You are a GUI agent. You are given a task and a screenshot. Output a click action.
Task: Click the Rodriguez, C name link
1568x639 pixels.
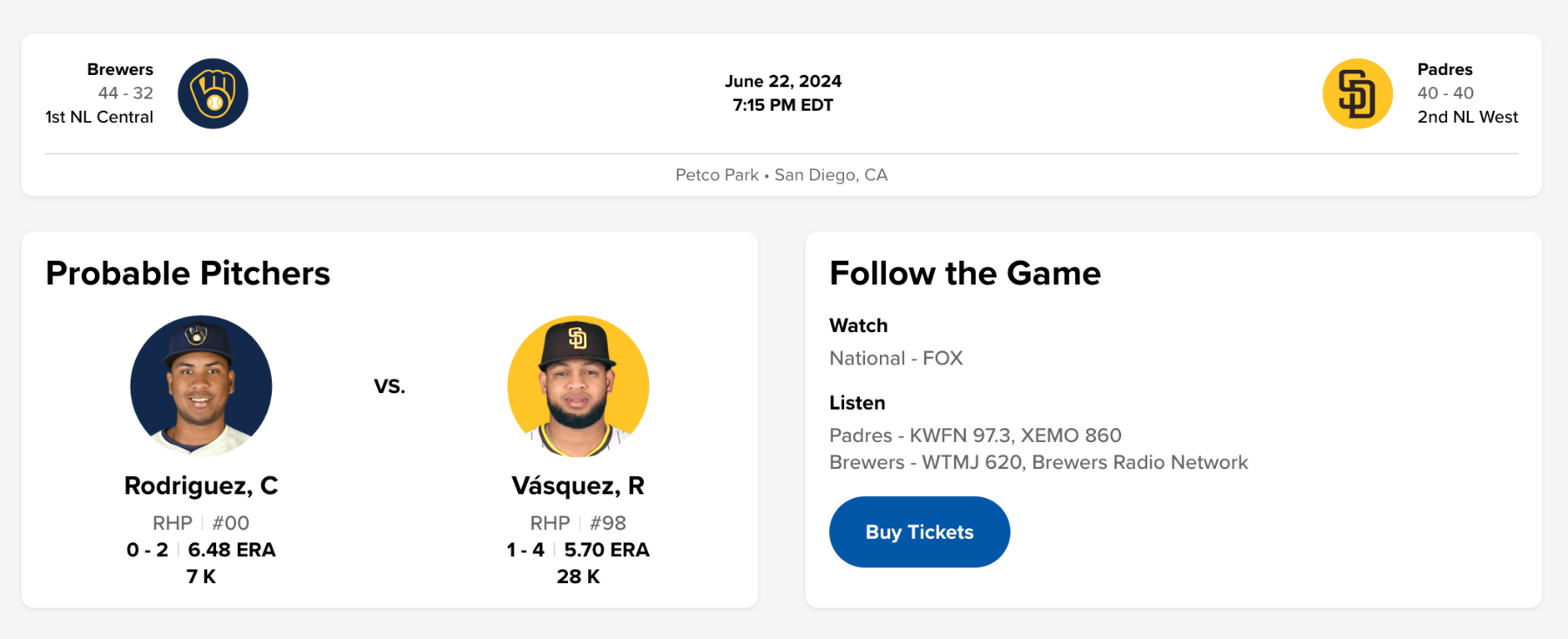point(201,486)
